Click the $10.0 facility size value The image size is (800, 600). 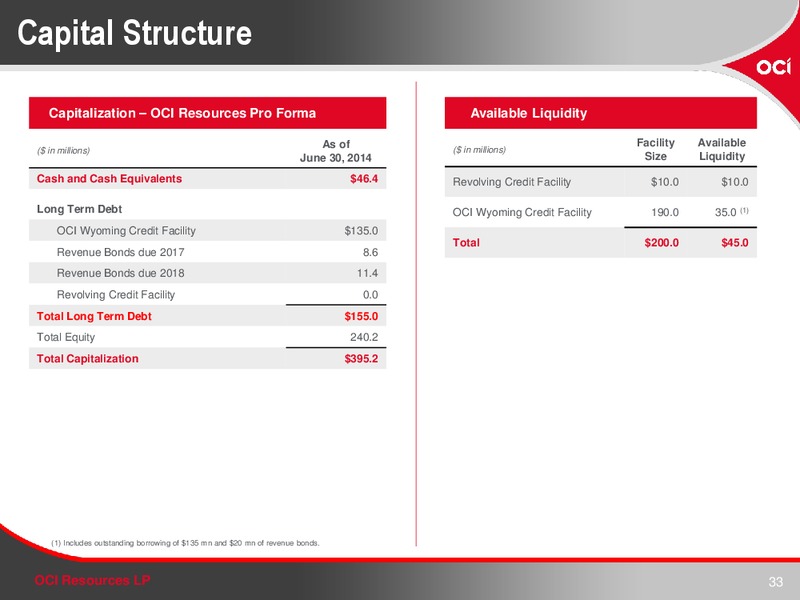pos(665,182)
